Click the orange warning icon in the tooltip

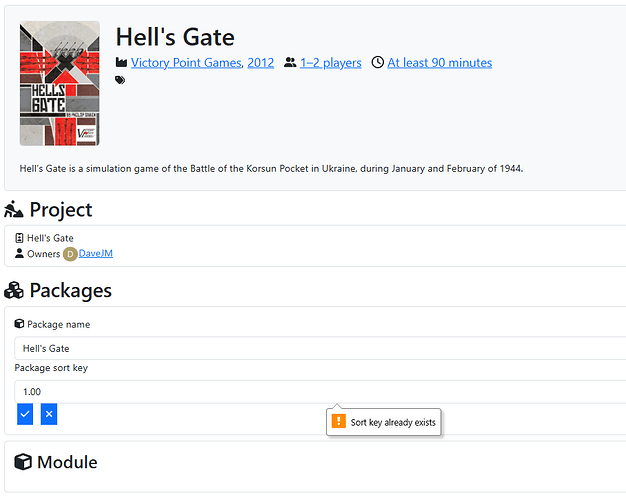click(x=339, y=422)
